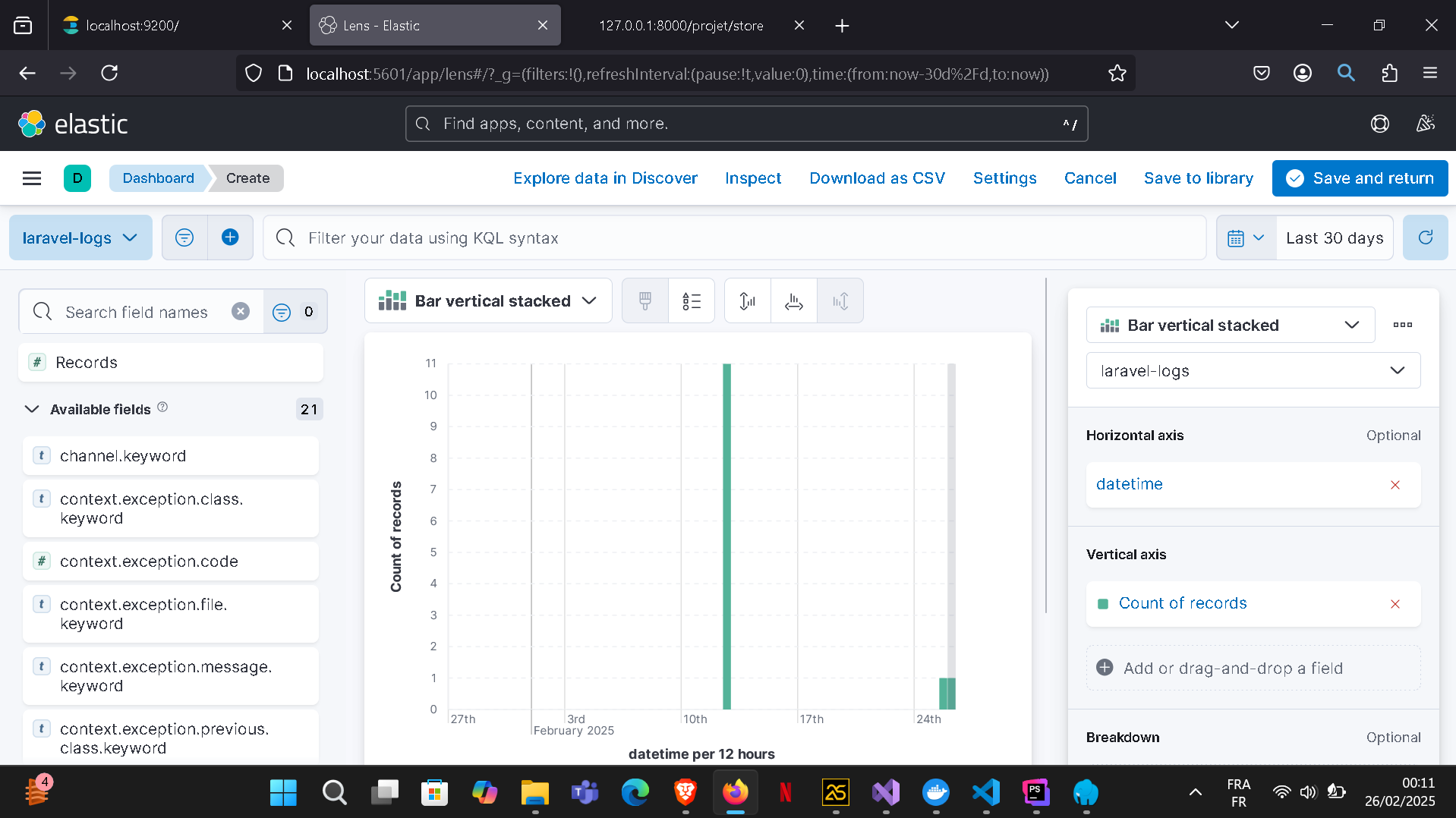This screenshot has height=818, width=1456.
Task: Switch to the localhost:9200 browser tab
Action: point(176,26)
